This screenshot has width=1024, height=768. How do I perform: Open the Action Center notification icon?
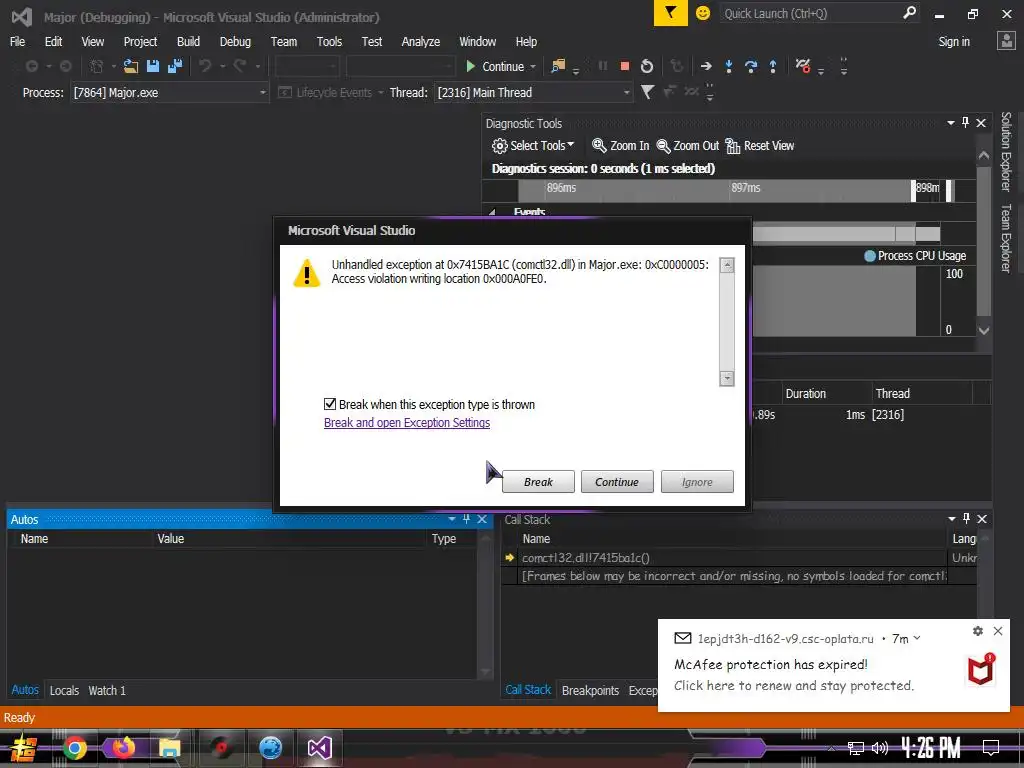tap(991, 747)
